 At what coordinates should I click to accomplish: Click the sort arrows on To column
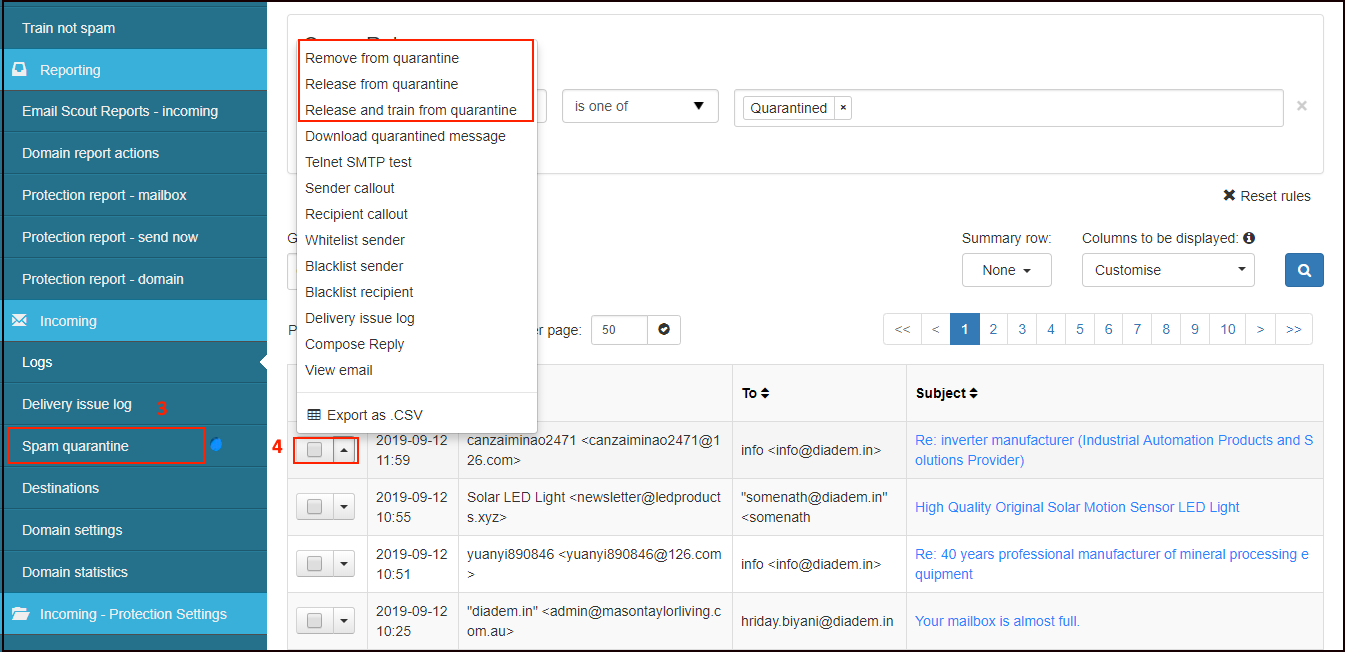(x=765, y=394)
